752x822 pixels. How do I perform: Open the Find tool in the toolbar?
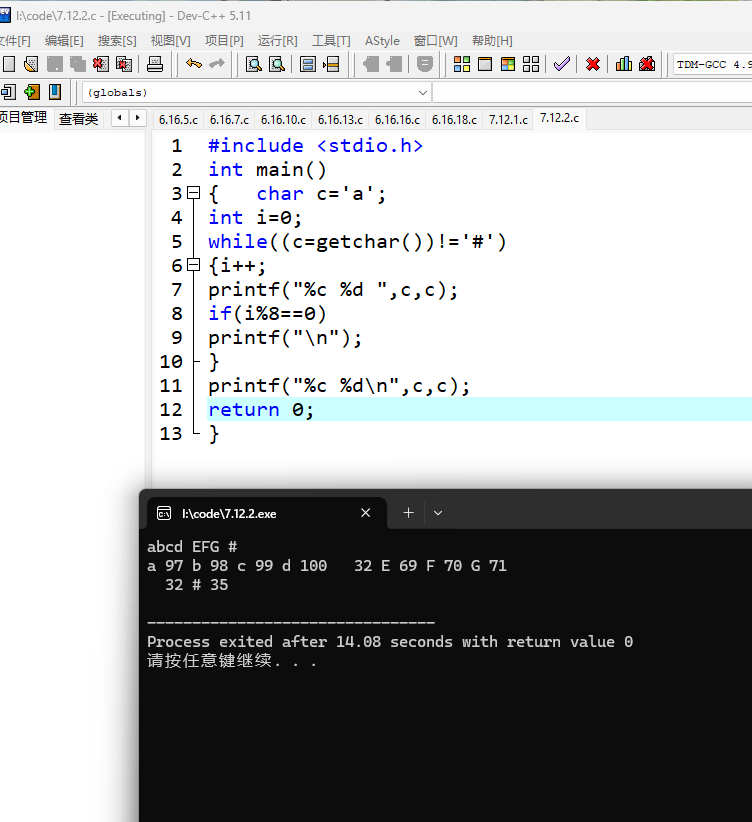point(254,64)
